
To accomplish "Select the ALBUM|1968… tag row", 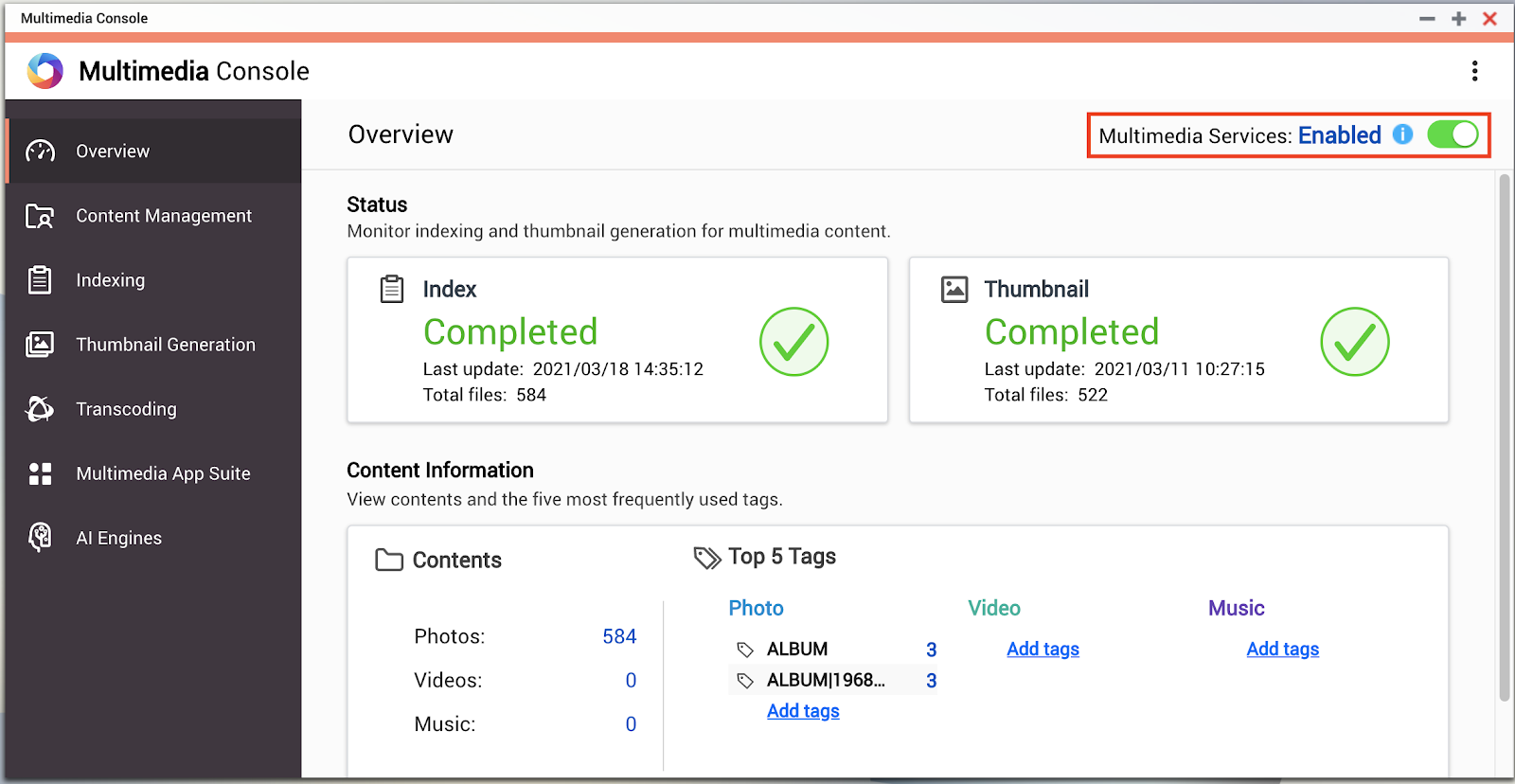I will (x=833, y=681).
